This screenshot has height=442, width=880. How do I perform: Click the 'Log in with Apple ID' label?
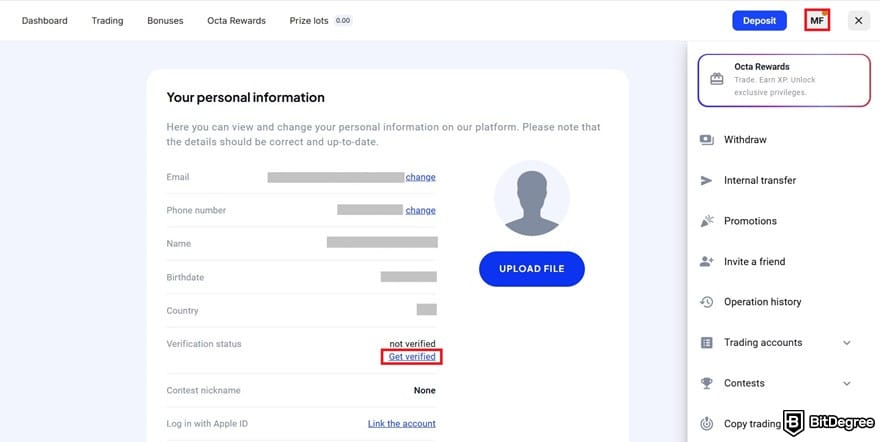point(207,424)
